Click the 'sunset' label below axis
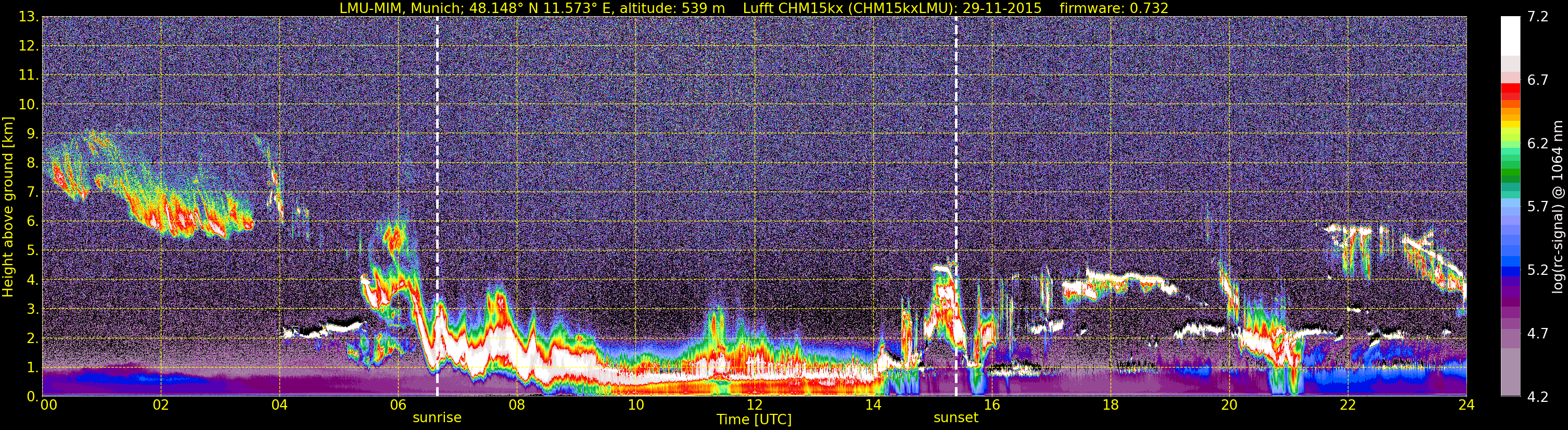The height and width of the screenshot is (430, 1568). click(955, 418)
